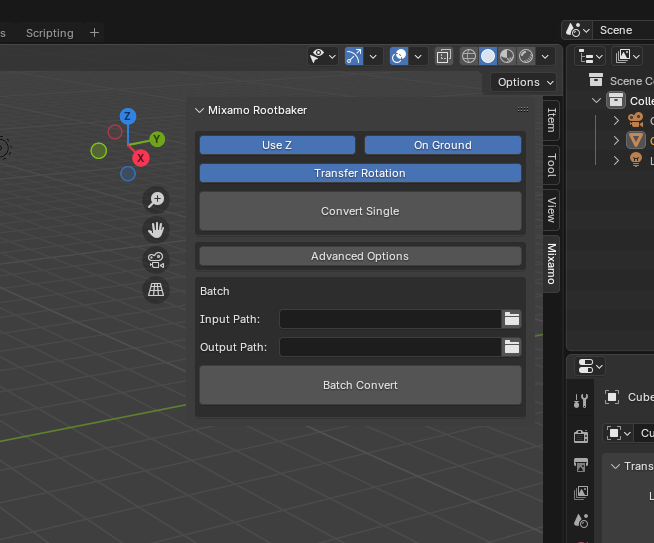Open the Scene properties tab
The width and height of the screenshot is (654, 543).
tap(581, 521)
